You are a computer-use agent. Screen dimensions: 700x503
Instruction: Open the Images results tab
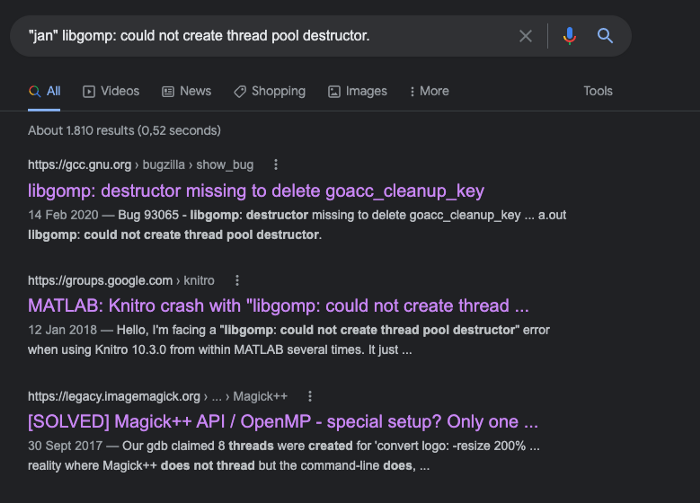[x=357, y=91]
